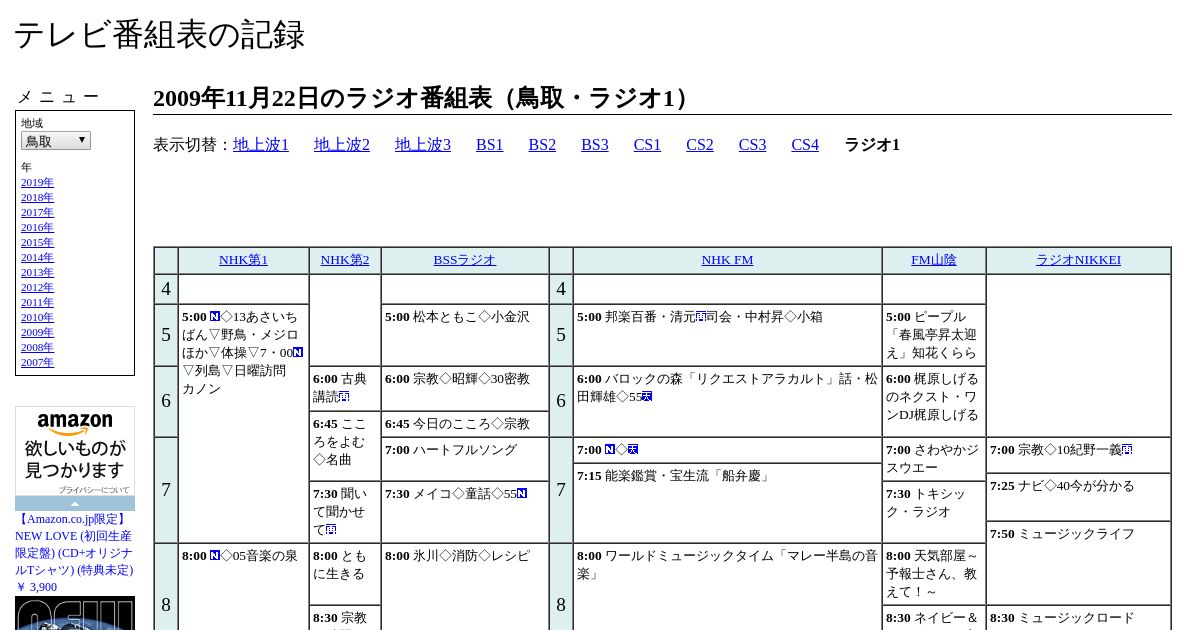This screenshot has height=630, width=1200.
Task: Switch view to BS2
Action: tap(542, 145)
